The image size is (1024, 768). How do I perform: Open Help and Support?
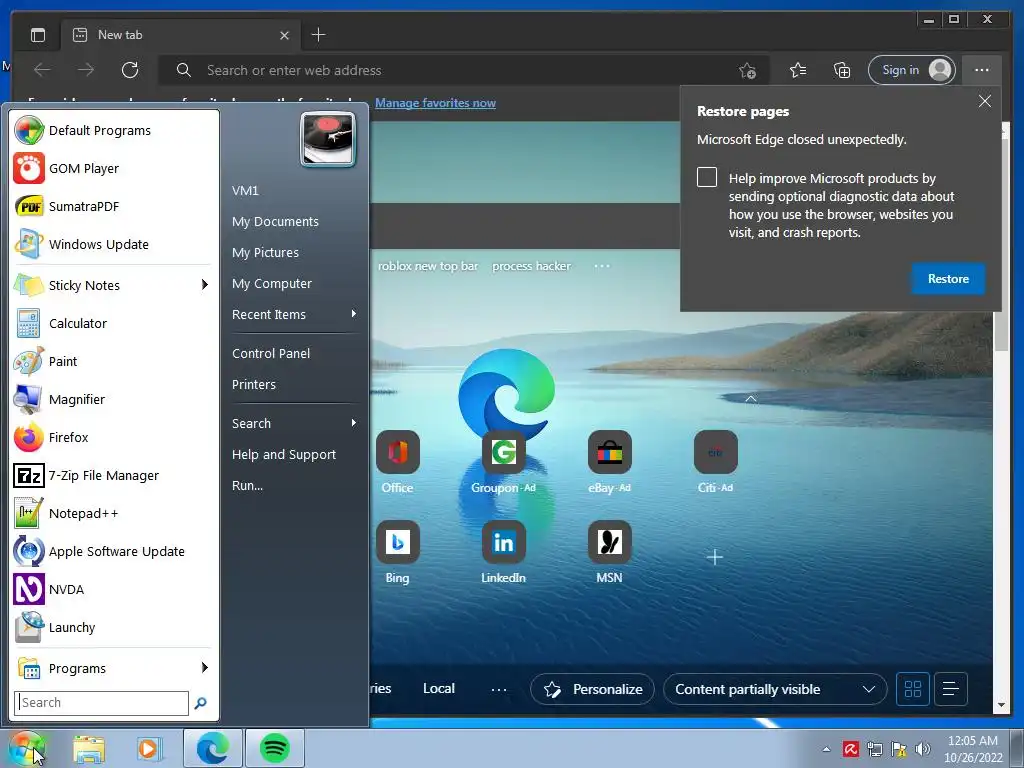click(x=283, y=455)
